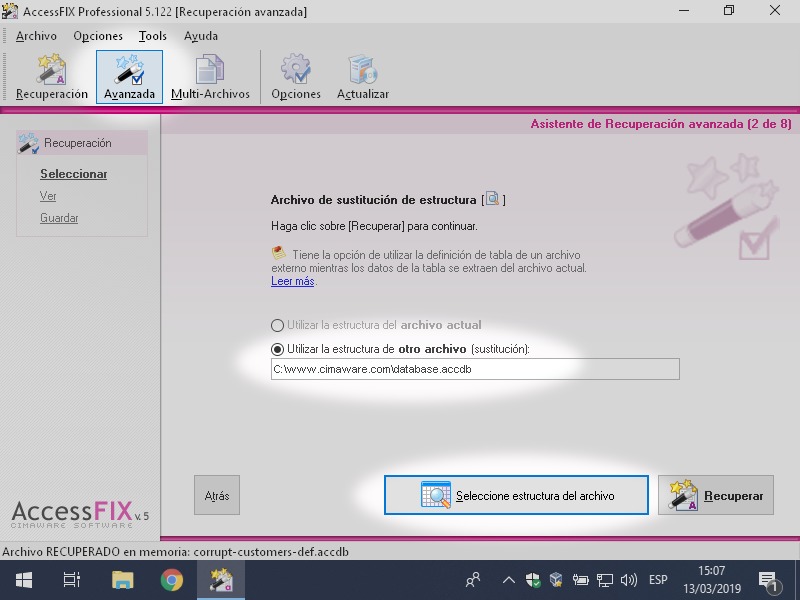
Task: Go back with the Atrás button
Action: pyautogui.click(x=216, y=496)
